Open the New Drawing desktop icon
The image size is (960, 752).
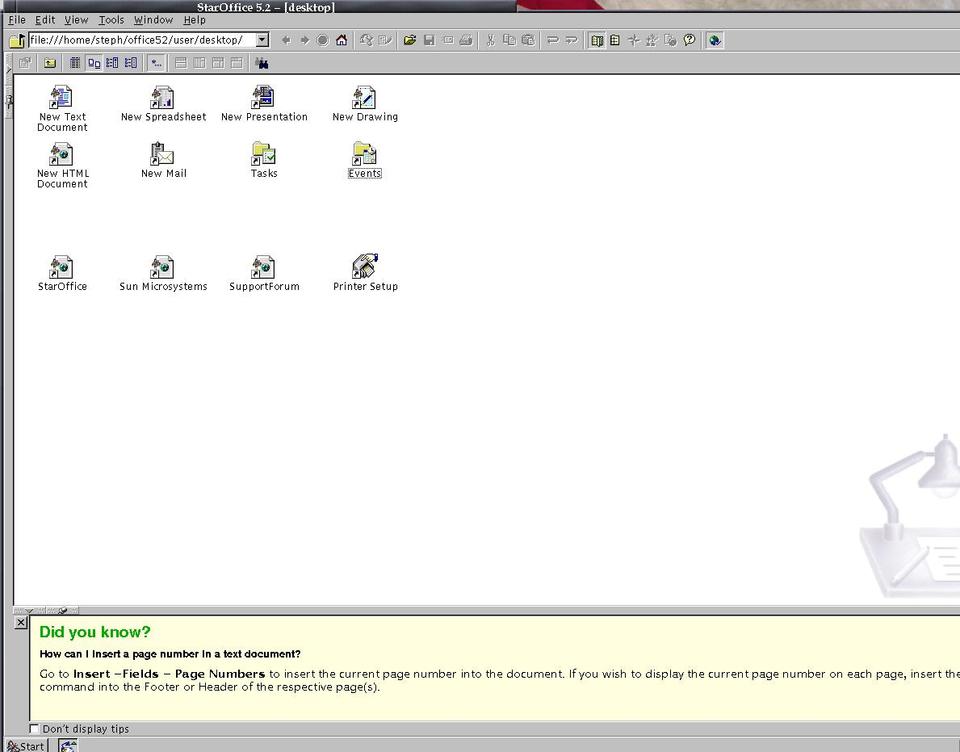[x=364, y=98]
